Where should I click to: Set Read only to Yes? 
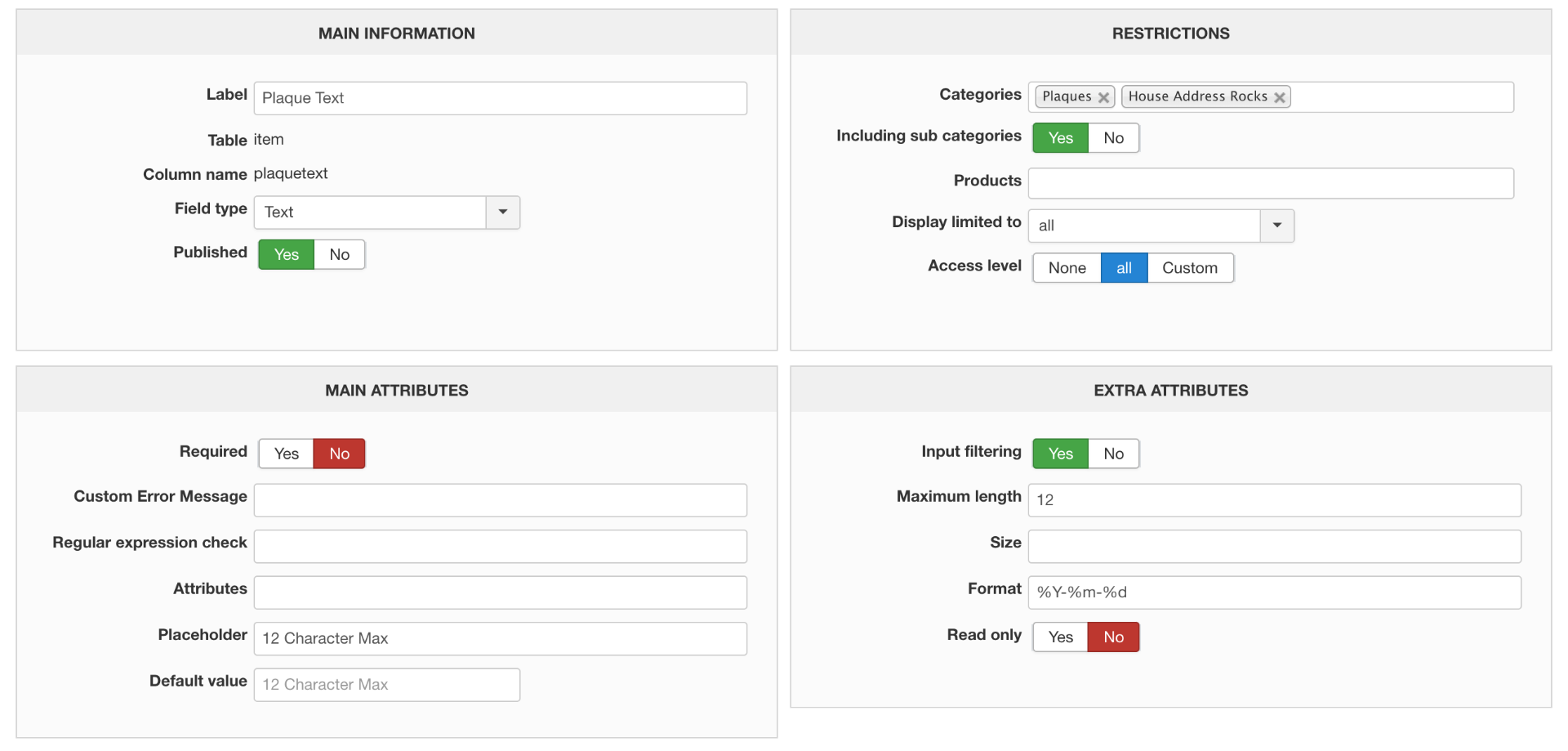1060,637
